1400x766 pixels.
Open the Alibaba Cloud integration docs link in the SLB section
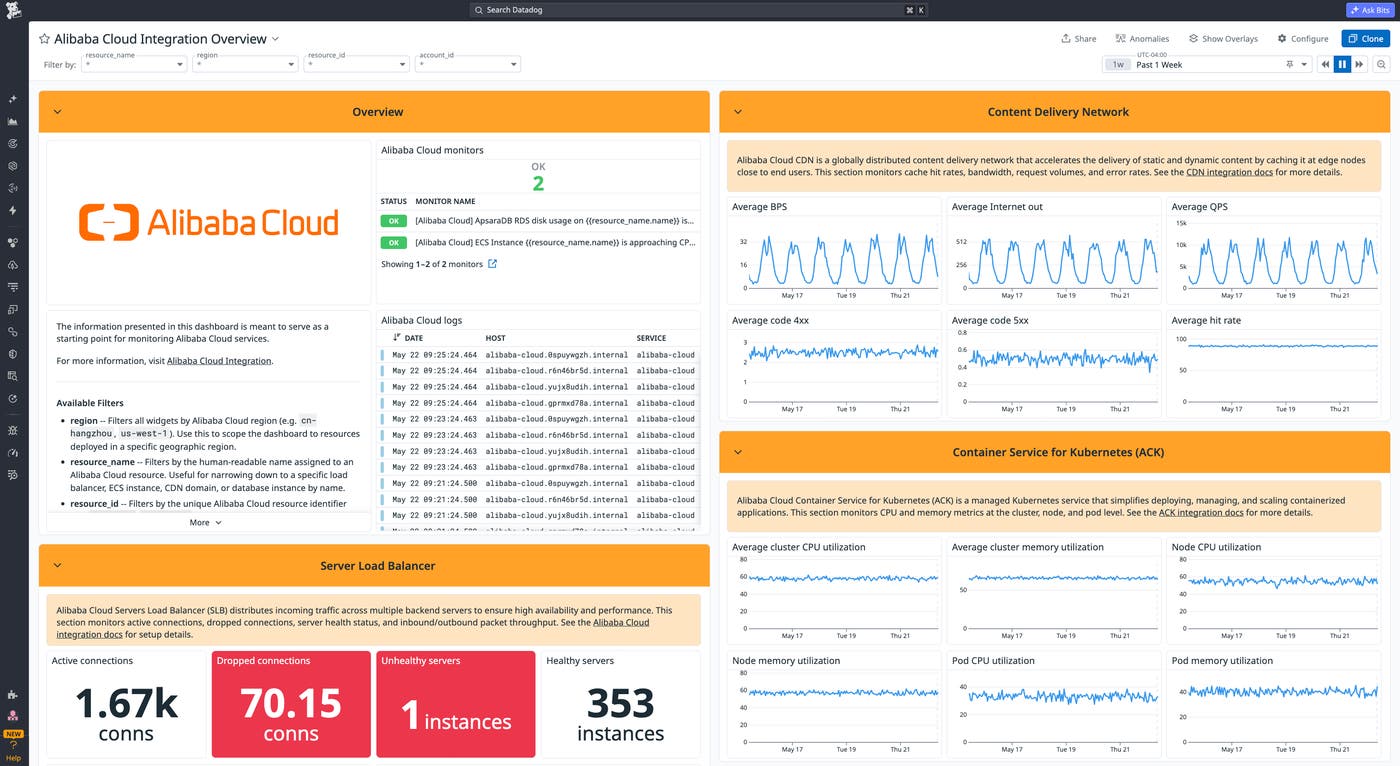click(x=621, y=622)
